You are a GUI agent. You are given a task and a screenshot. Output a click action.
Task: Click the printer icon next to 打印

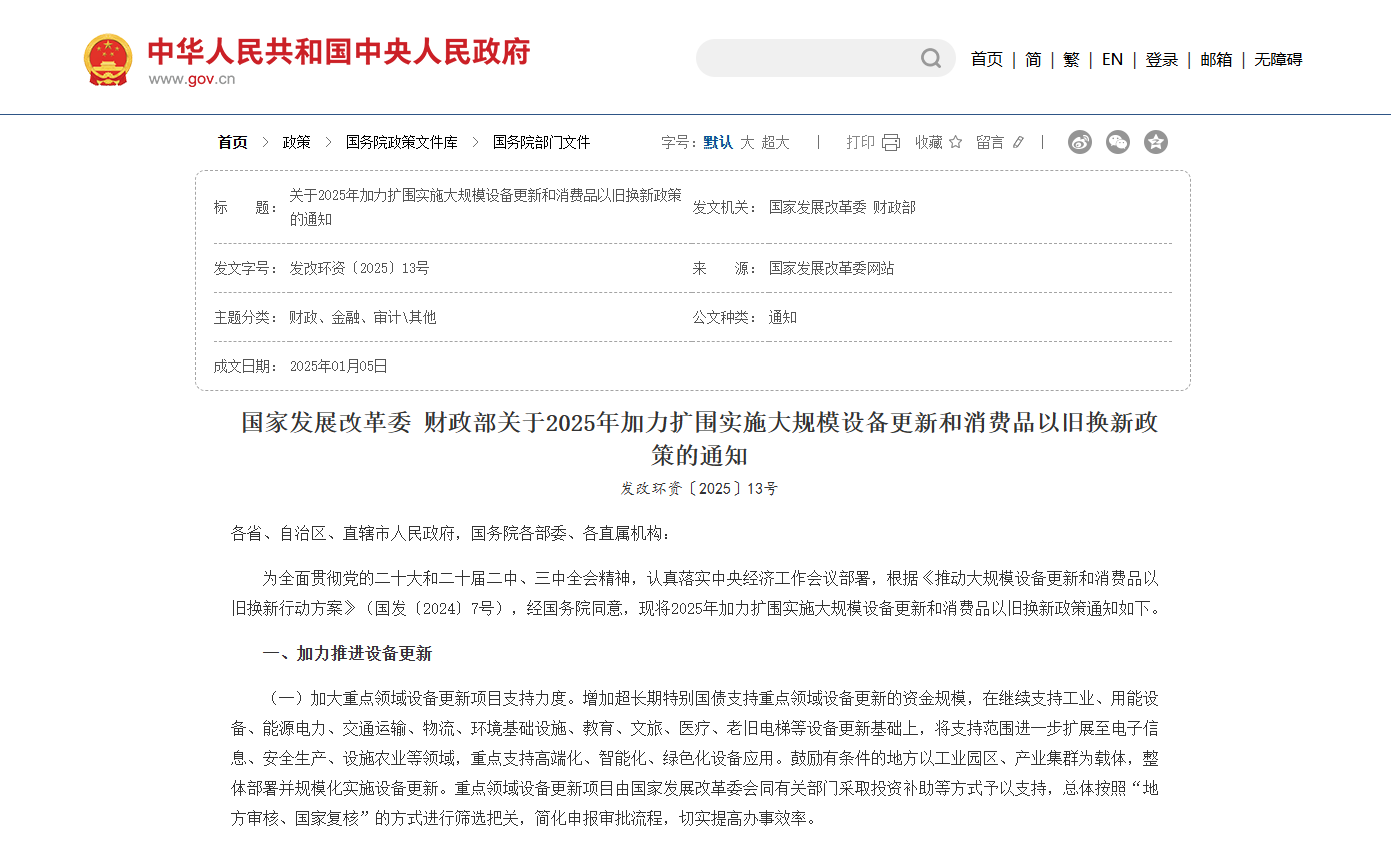pos(891,142)
